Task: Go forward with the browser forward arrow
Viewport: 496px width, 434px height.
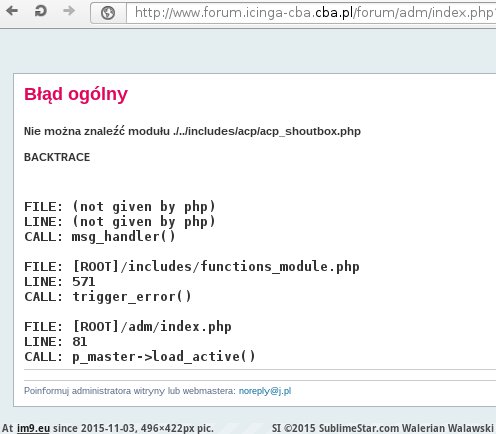Action: pos(69,11)
